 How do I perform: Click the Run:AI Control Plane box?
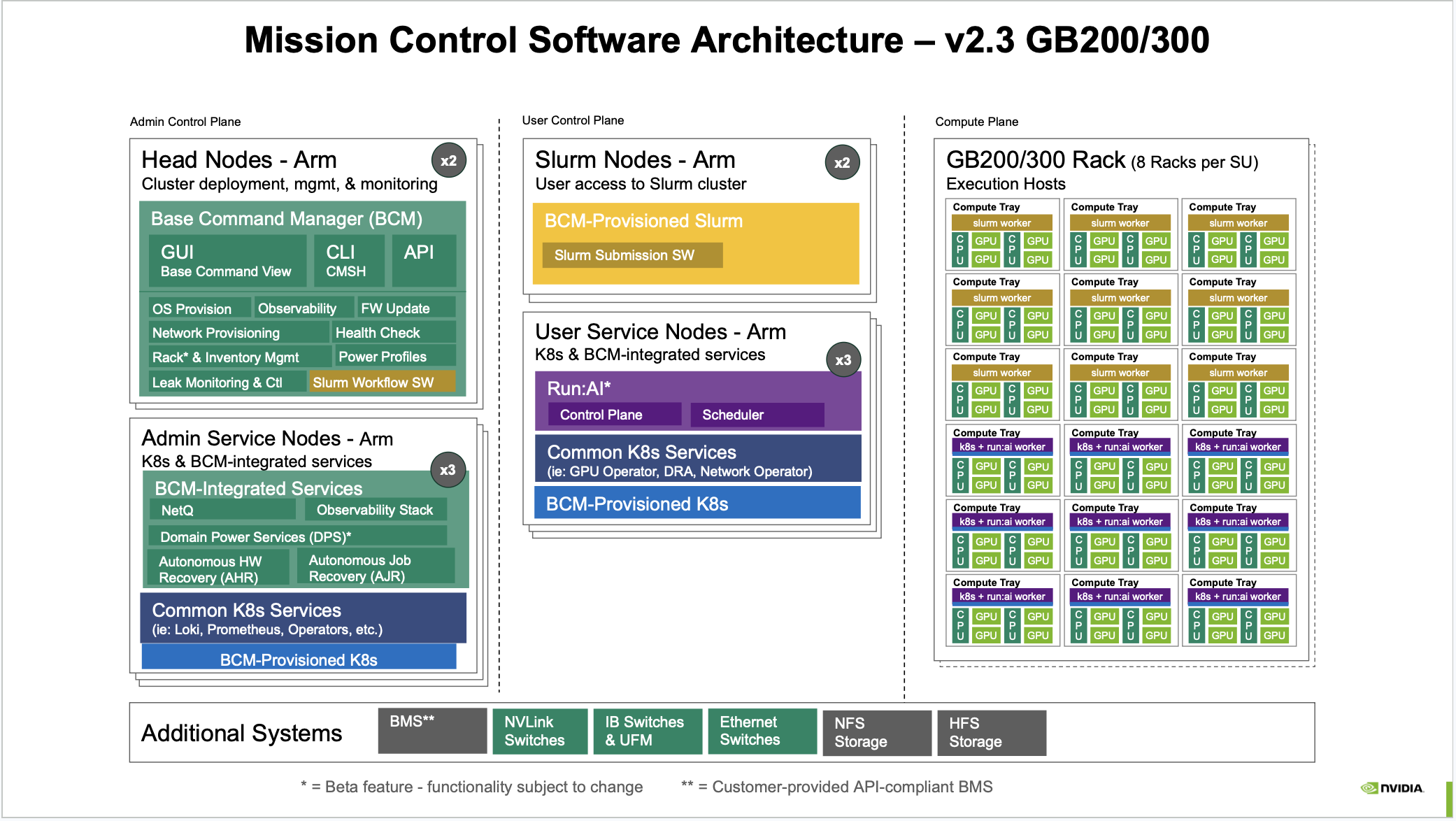pyautogui.click(x=613, y=415)
